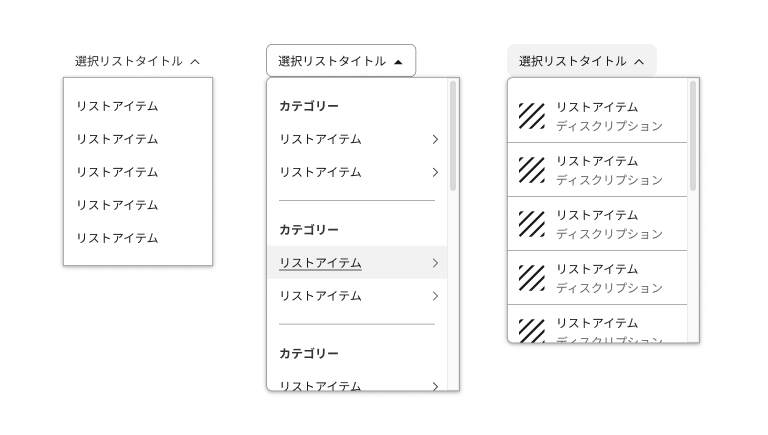Click the striped icon of the first right-list item
768x435 pixels.
(531, 116)
